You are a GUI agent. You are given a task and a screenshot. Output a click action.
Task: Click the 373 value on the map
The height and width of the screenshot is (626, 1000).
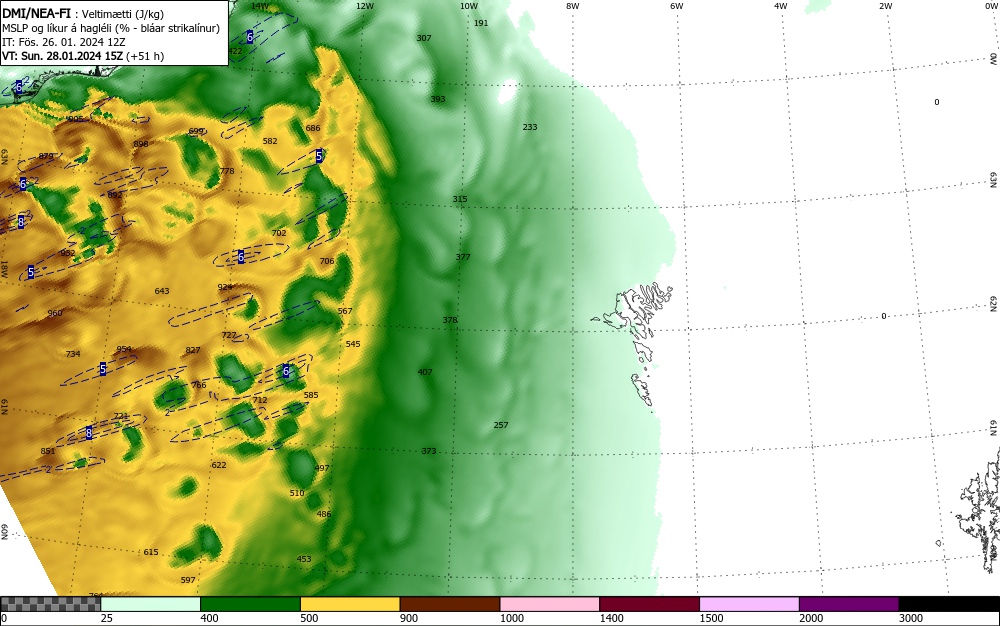429,451
